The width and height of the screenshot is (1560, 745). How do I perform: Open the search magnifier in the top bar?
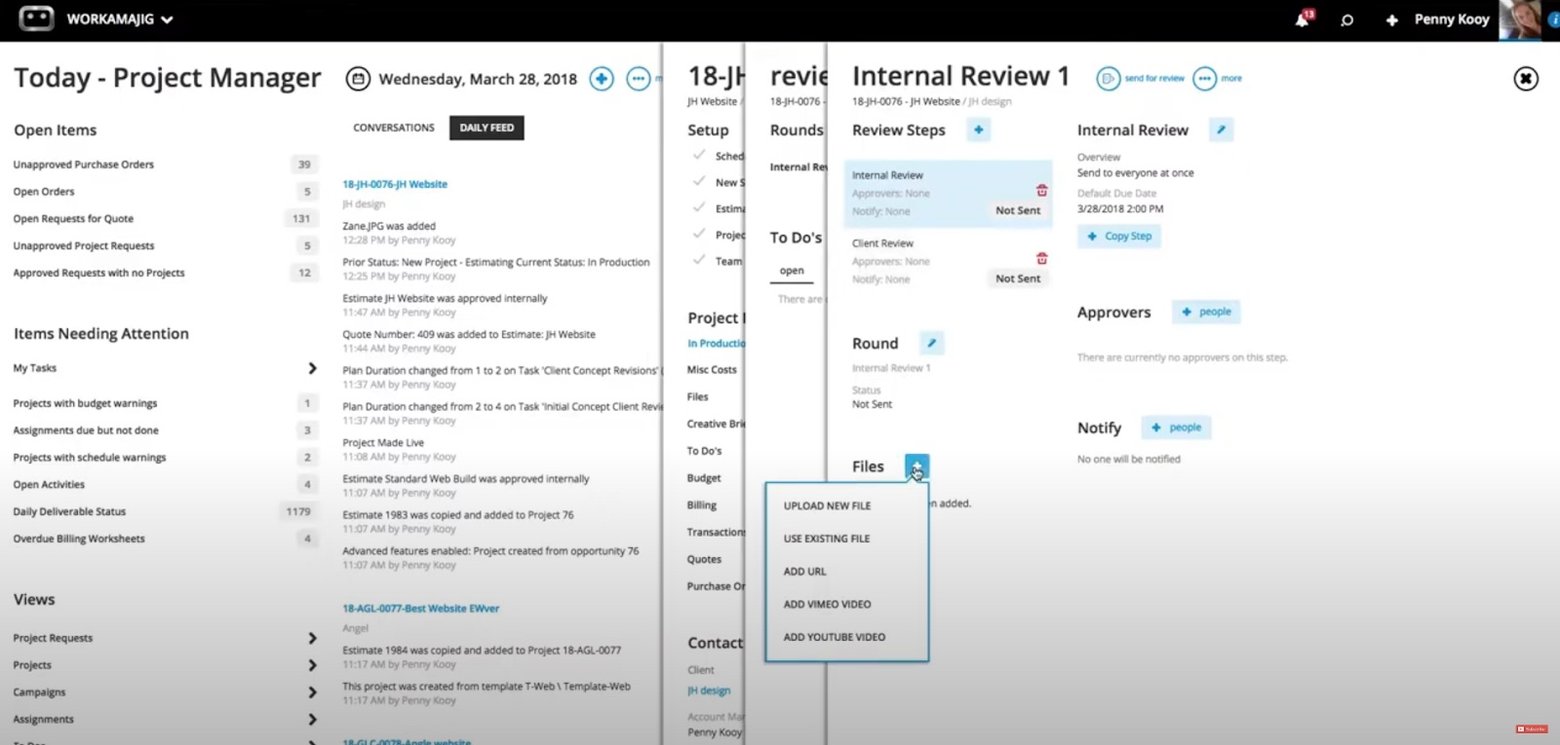[1347, 20]
